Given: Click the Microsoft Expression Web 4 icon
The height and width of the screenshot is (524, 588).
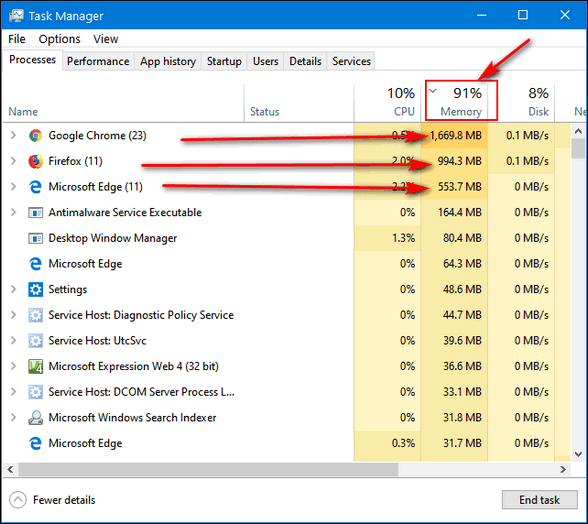Looking at the screenshot, I should [x=35, y=366].
